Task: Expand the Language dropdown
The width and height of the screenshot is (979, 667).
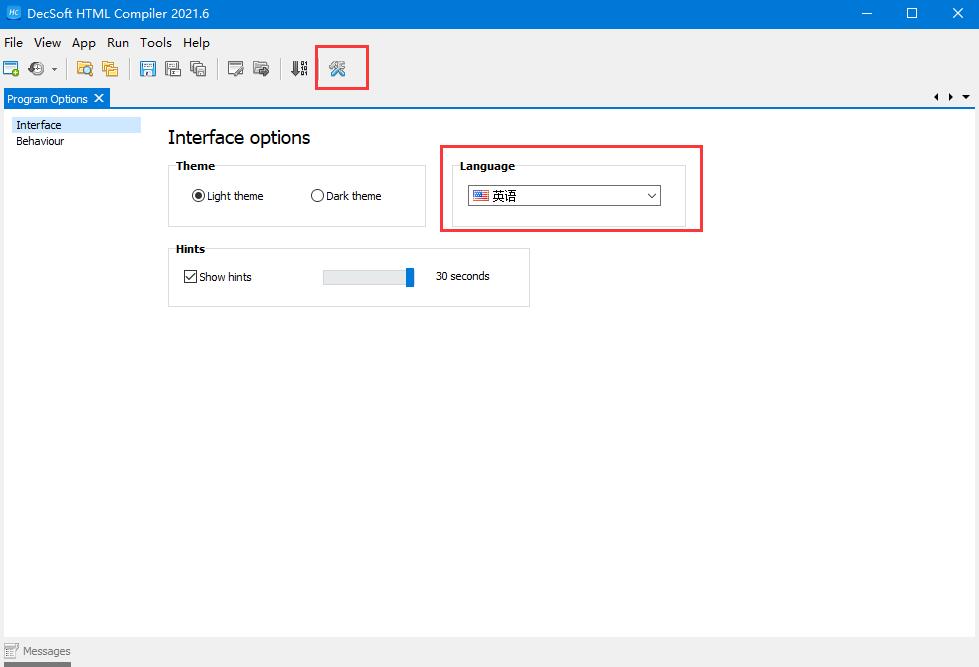Action: 564,196
